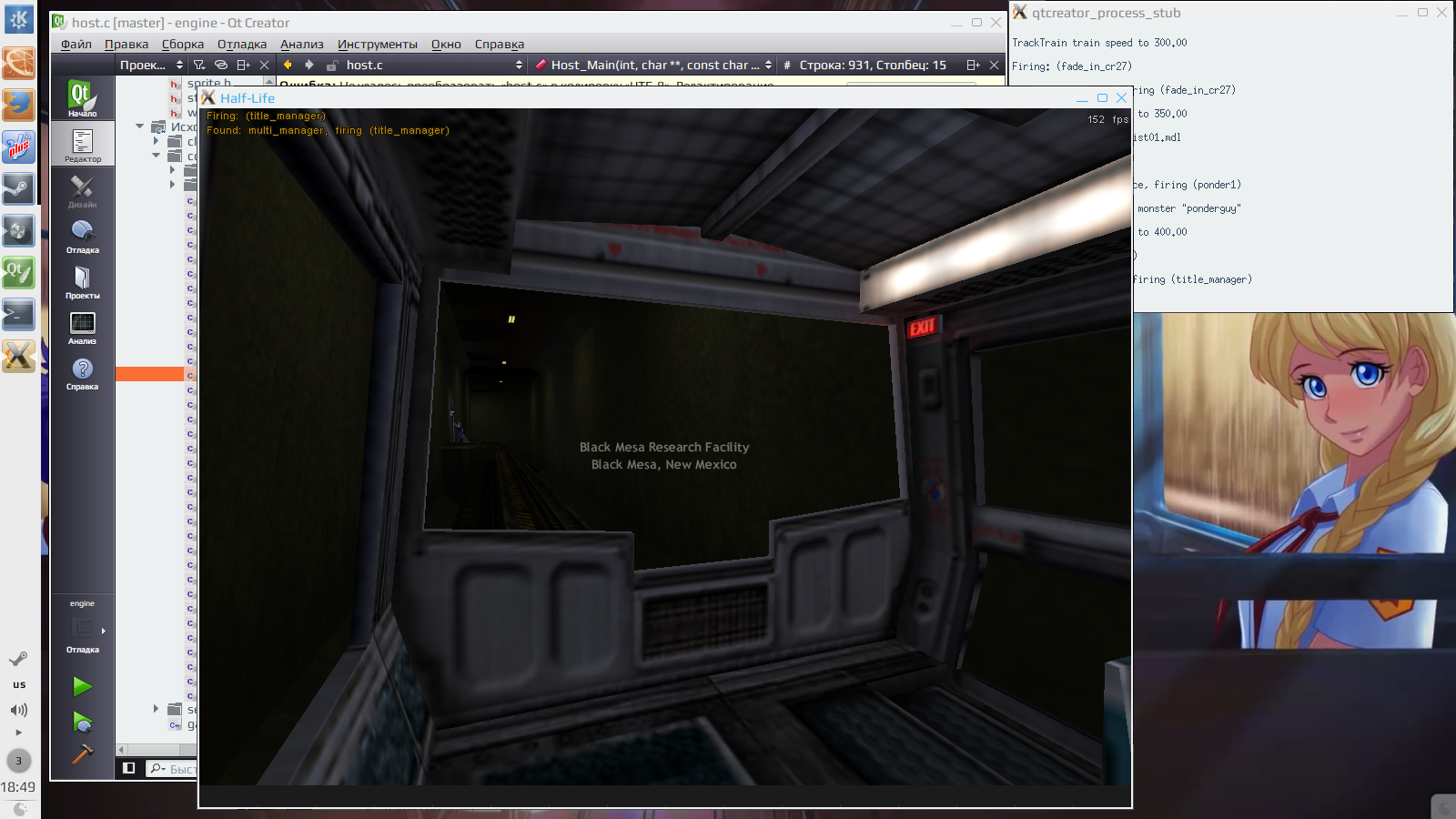Close the host.c editor document
The image size is (1456, 819).
click(994, 65)
